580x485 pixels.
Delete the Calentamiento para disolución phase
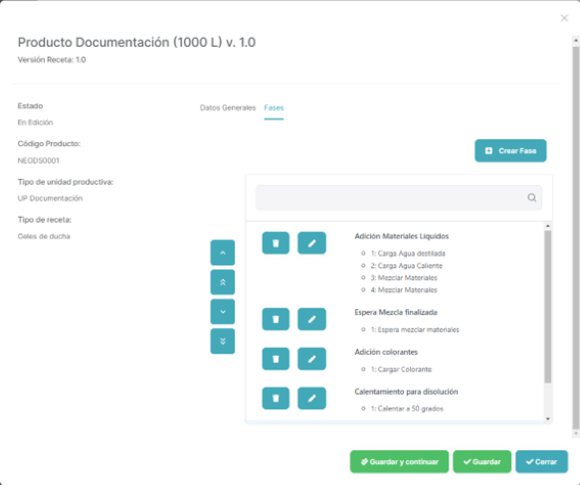pos(276,398)
